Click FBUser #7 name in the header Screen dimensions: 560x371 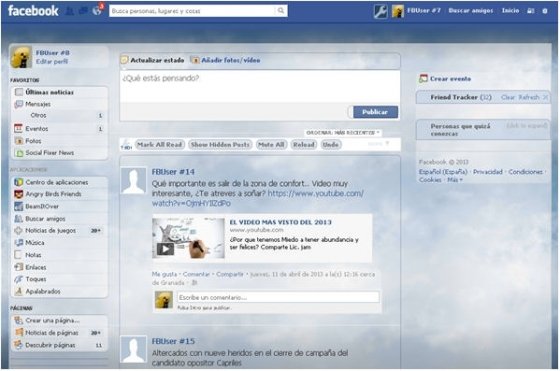(x=424, y=11)
